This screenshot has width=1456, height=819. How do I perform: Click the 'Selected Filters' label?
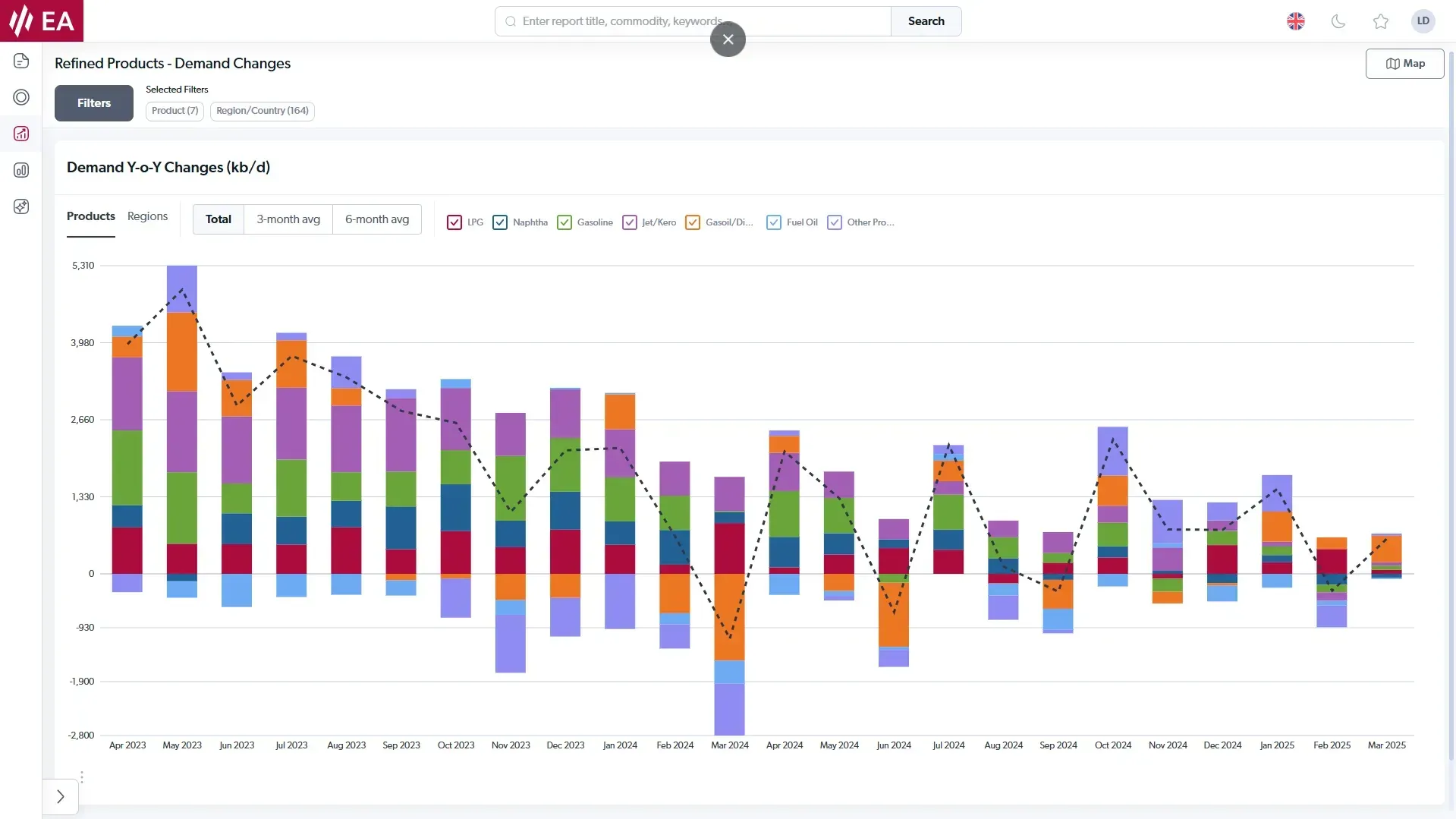tap(177, 90)
